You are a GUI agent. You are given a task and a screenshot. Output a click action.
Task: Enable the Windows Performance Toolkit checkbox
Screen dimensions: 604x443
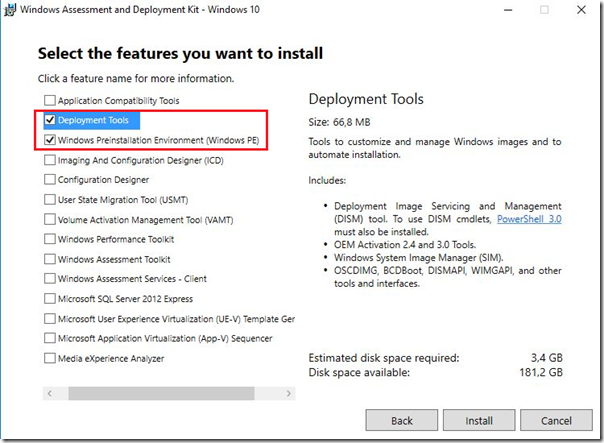click(x=50, y=239)
